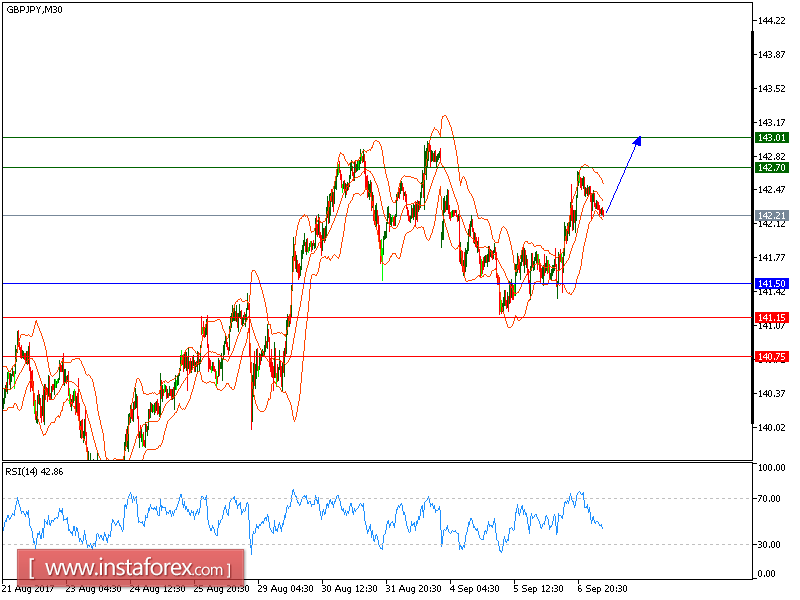Select the 141.15 red price level label
Image resolution: width=800 pixels, height=600 pixels.
point(771,318)
